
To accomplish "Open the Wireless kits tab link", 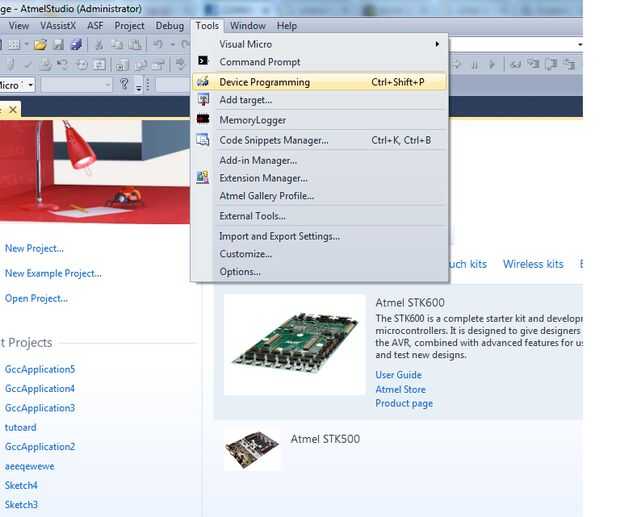I will [x=533, y=264].
